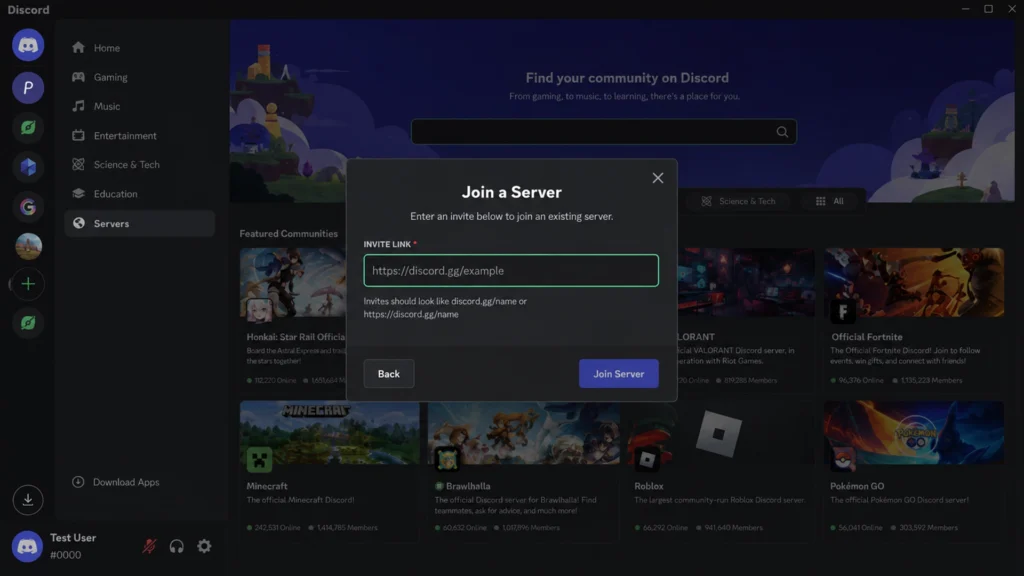The image size is (1024, 576).
Task: Toggle the microphone mute icon
Action: point(149,546)
